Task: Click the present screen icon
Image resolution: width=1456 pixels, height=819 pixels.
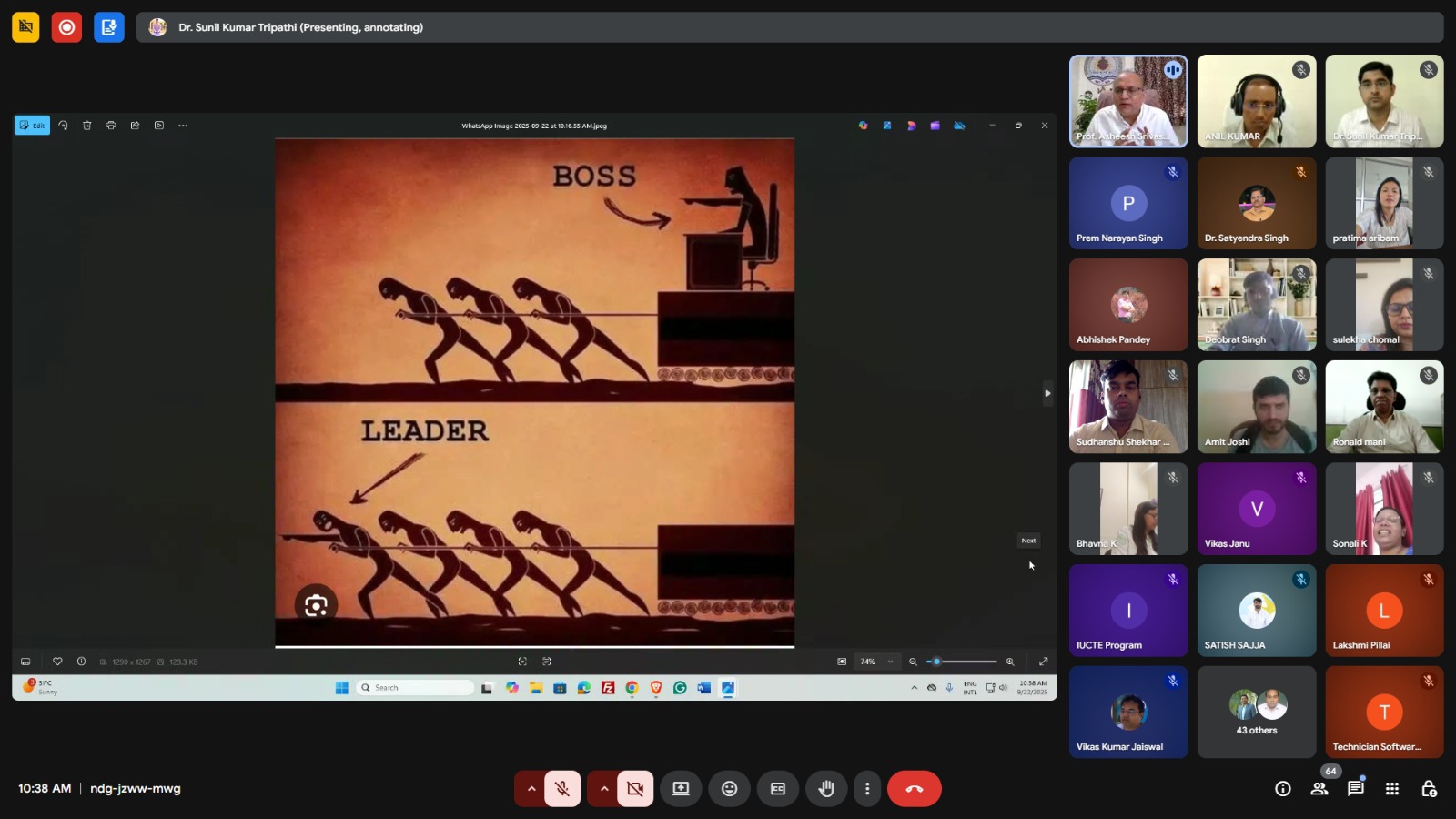Action: (681, 789)
